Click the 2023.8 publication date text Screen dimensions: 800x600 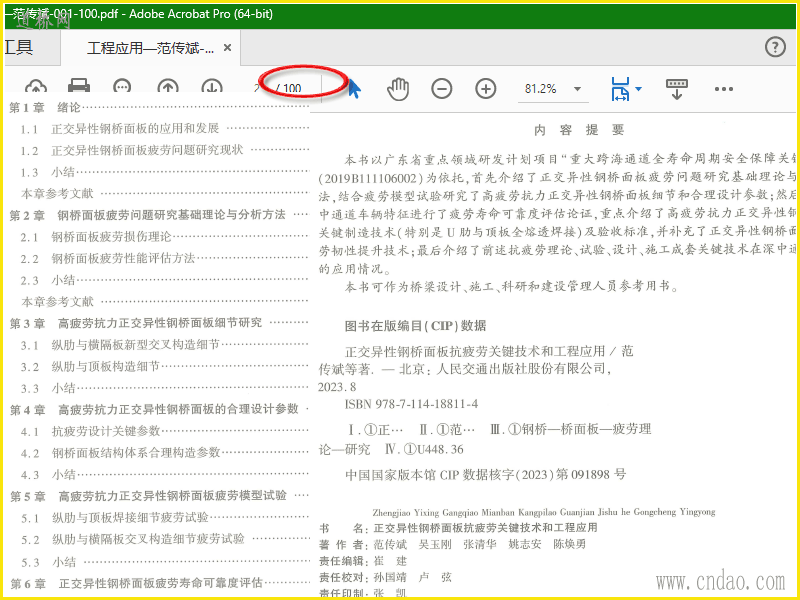coord(337,387)
